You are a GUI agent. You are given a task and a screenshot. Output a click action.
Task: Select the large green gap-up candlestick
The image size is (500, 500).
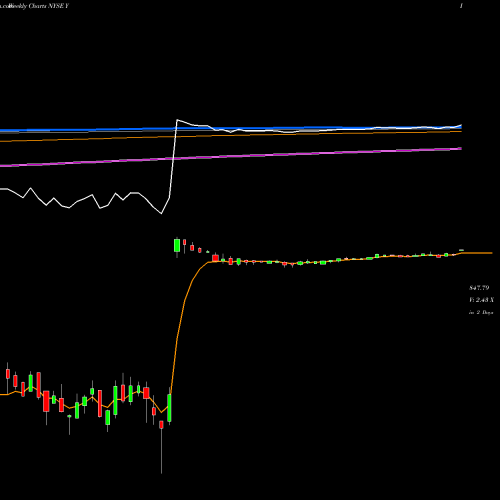pyautogui.click(x=177, y=246)
